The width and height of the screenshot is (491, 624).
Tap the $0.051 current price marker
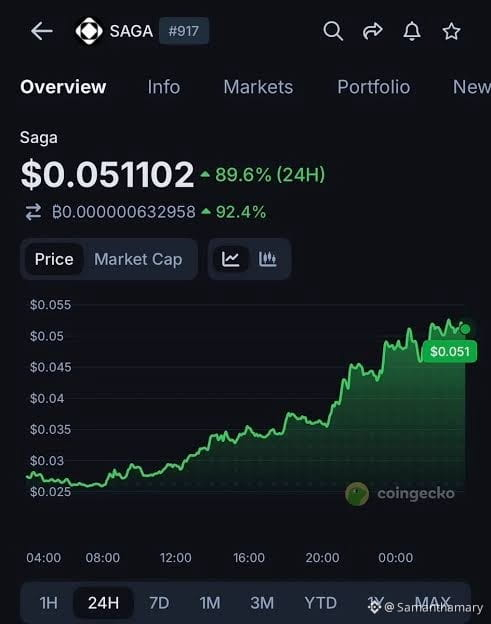pyautogui.click(x=450, y=351)
